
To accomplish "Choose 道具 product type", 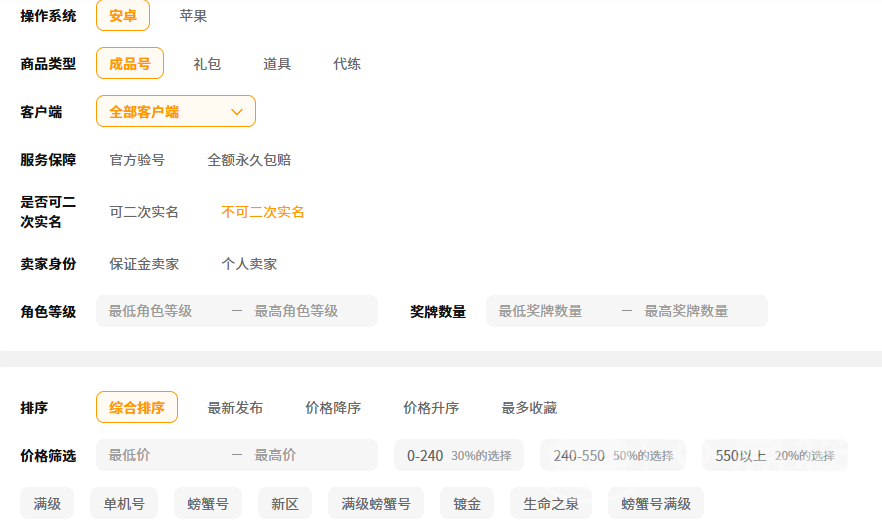I will click(x=277, y=64).
